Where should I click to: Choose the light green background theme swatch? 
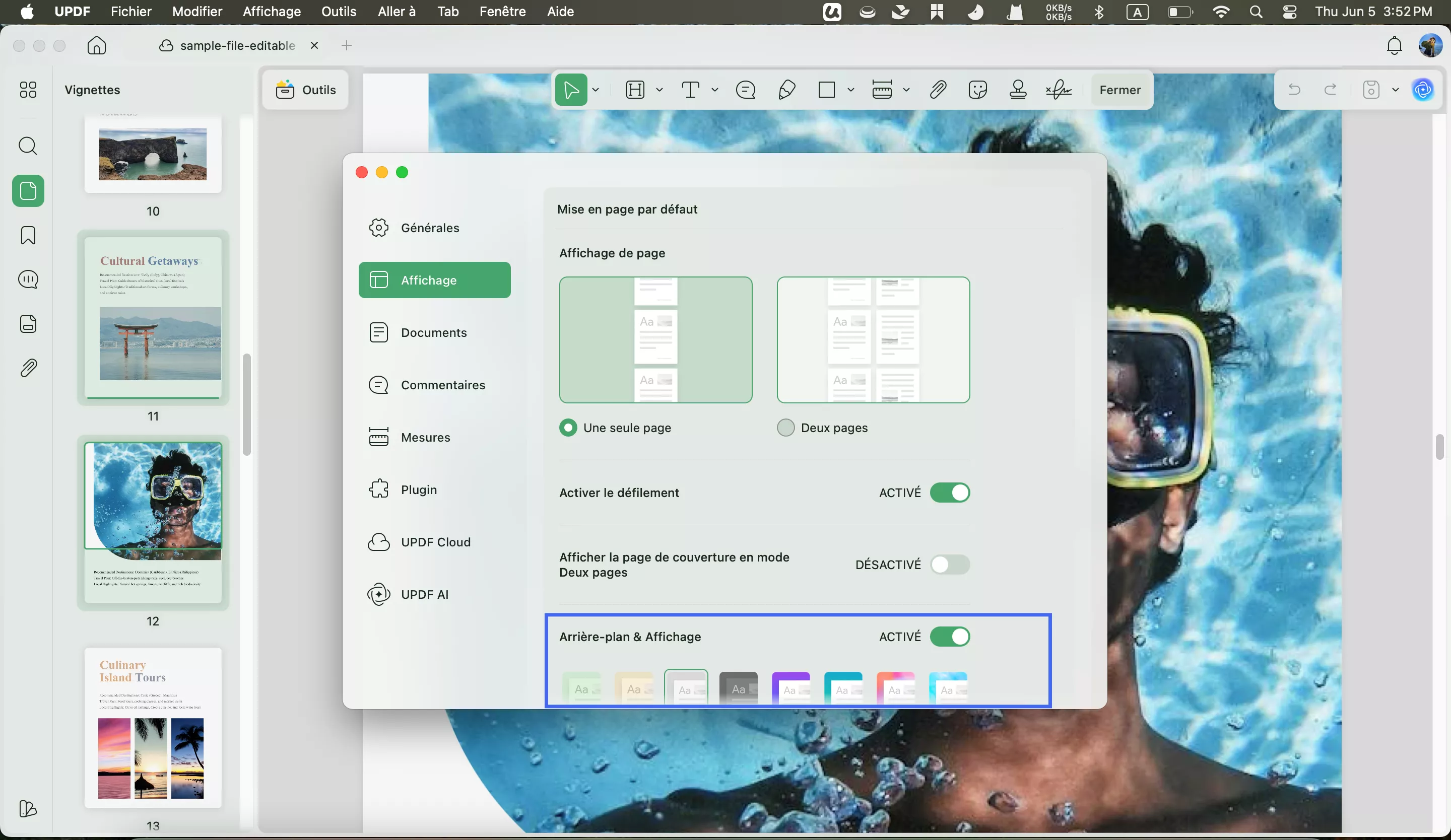[581, 687]
